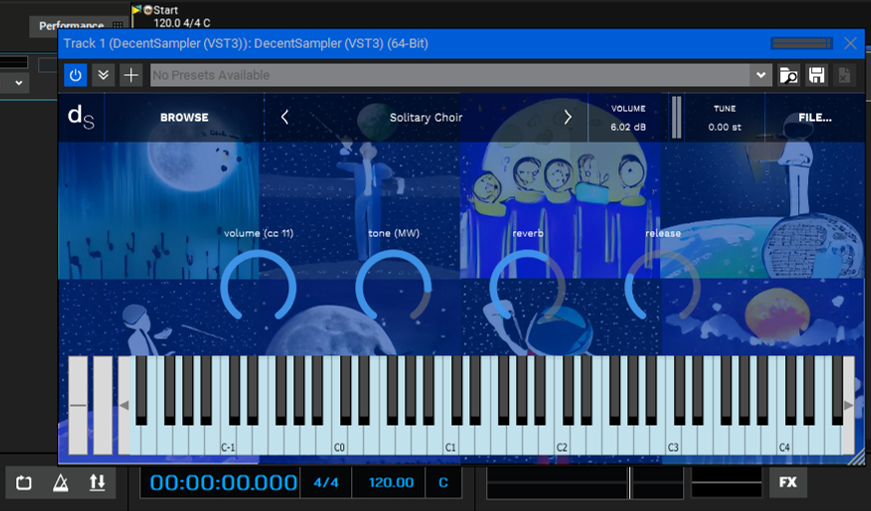
Task: Click the modulation wheel strip
Action: point(103,405)
